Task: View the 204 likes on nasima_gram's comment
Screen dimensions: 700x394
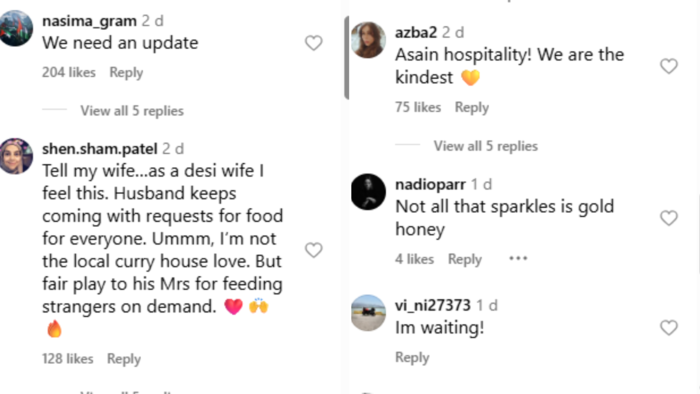Action: (69, 72)
